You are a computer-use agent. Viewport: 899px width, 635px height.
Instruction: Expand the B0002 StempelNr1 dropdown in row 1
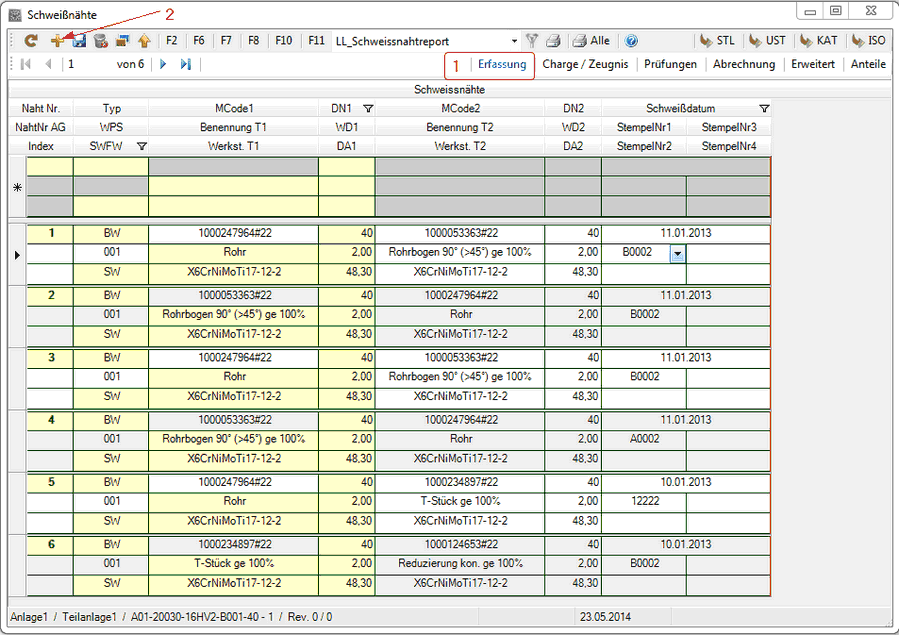(677, 254)
